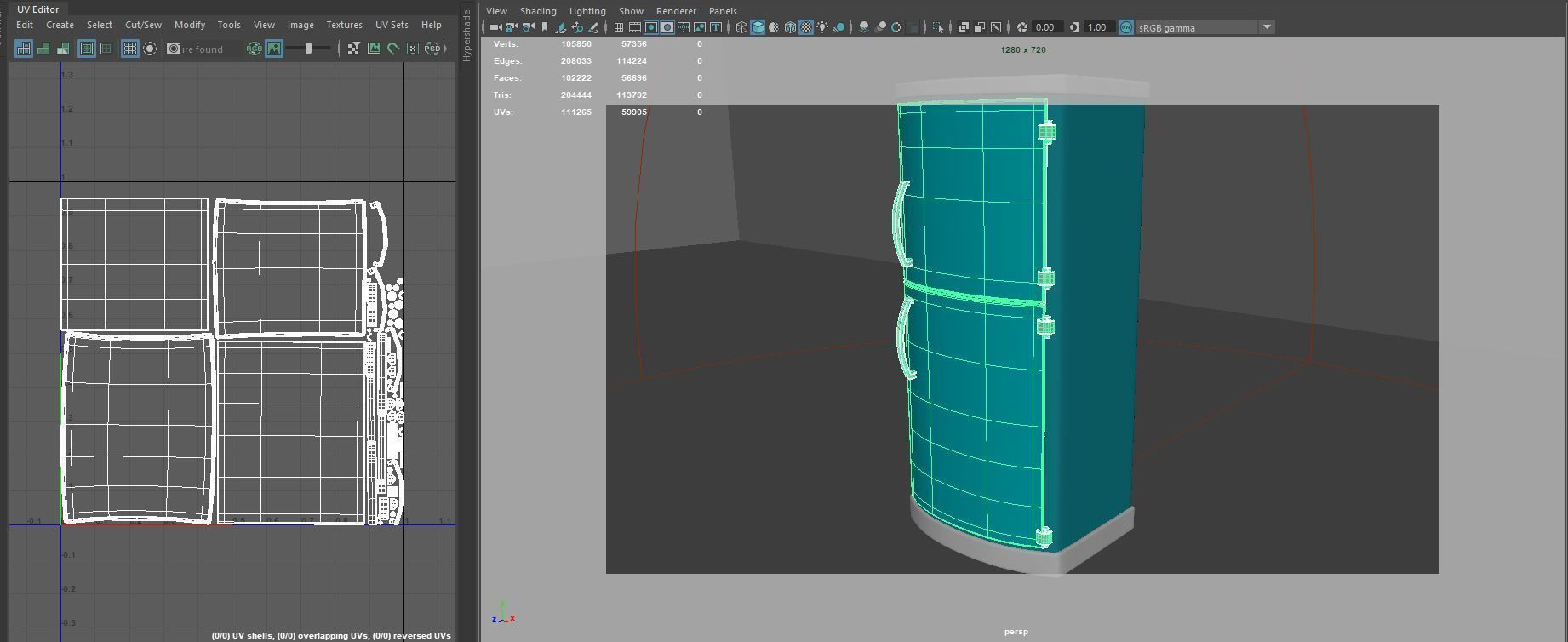Toggle RGB channels display icon
This screenshot has width=1568, height=642.
coord(254,49)
